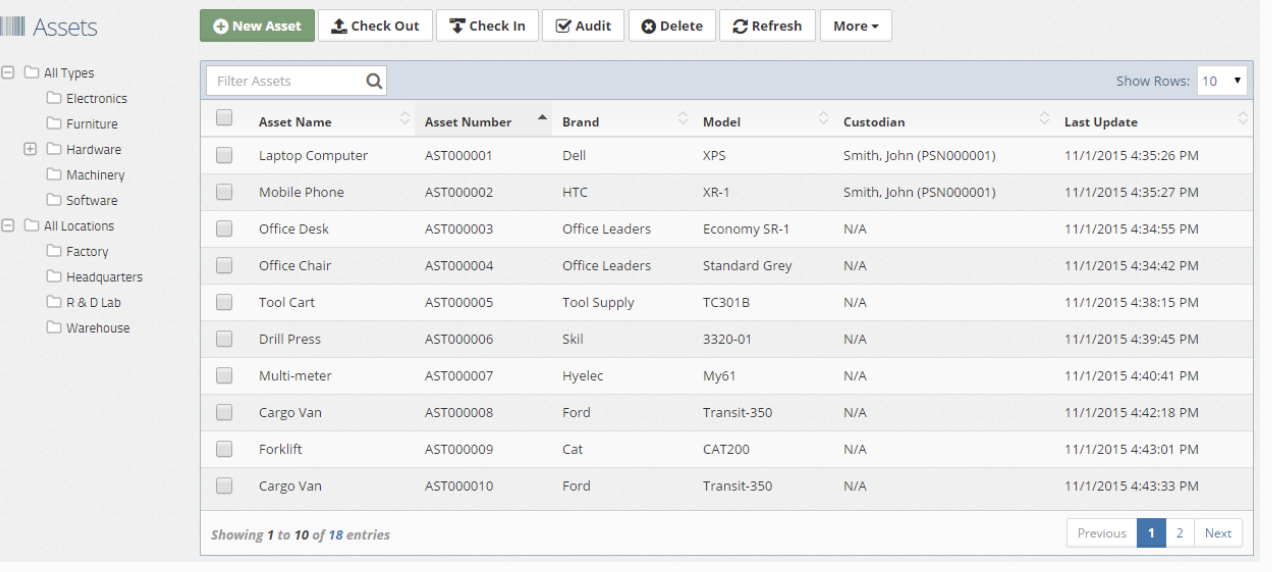Click the Next pagination link
The height and width of the screenshot is (572, 1272).
1217,533
